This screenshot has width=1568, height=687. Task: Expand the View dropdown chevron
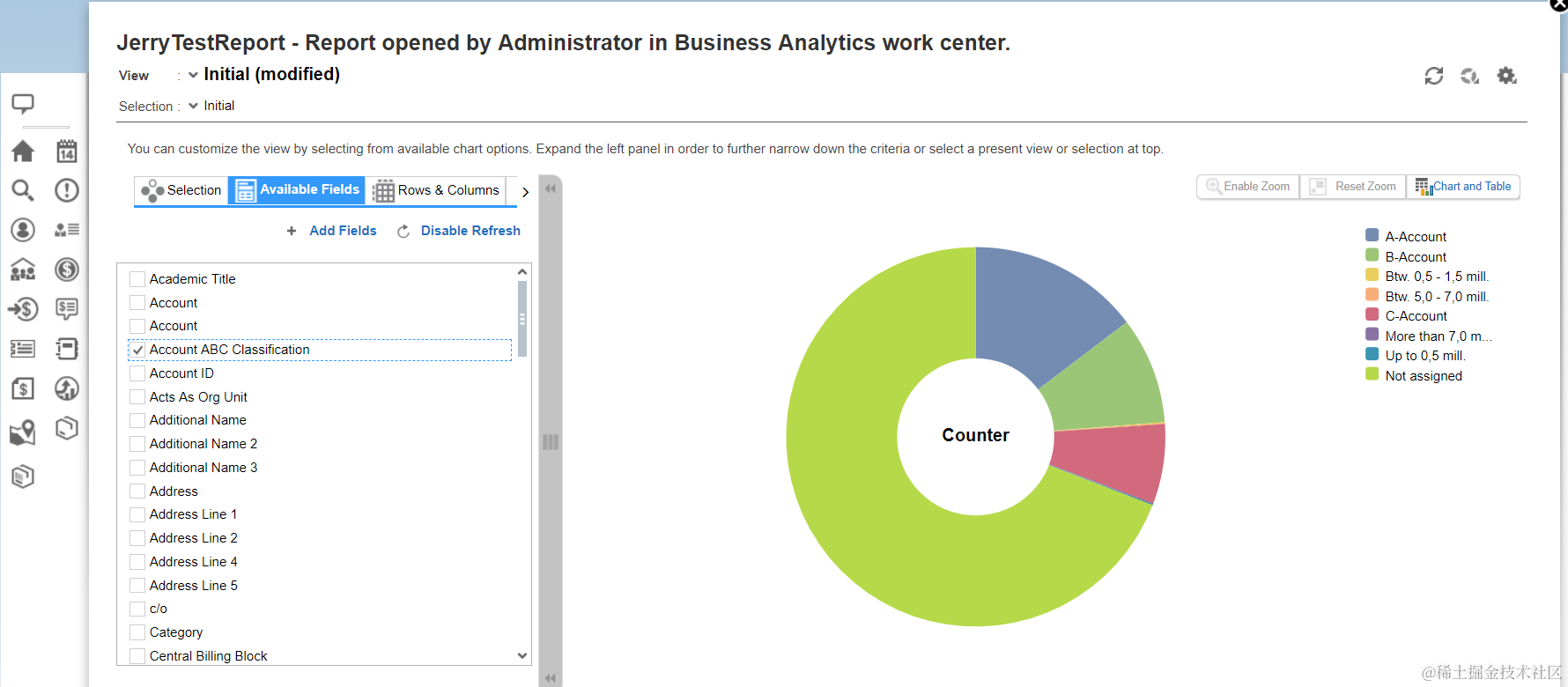tap(193, 75)
